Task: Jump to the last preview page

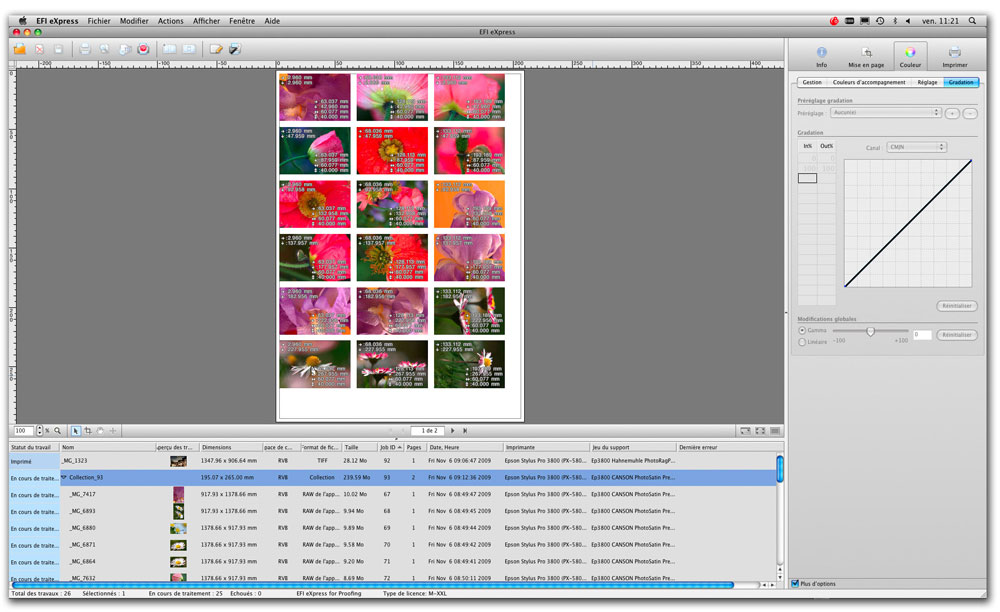Action: click(x=465, y=431)
